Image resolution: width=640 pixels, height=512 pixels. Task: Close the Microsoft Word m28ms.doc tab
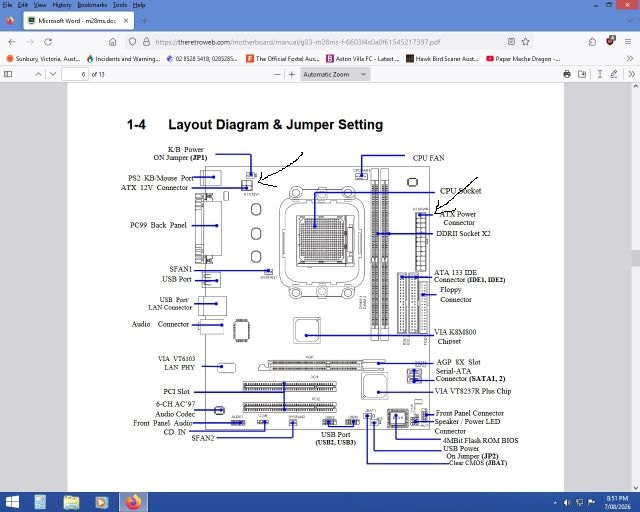tap(126, 20)
